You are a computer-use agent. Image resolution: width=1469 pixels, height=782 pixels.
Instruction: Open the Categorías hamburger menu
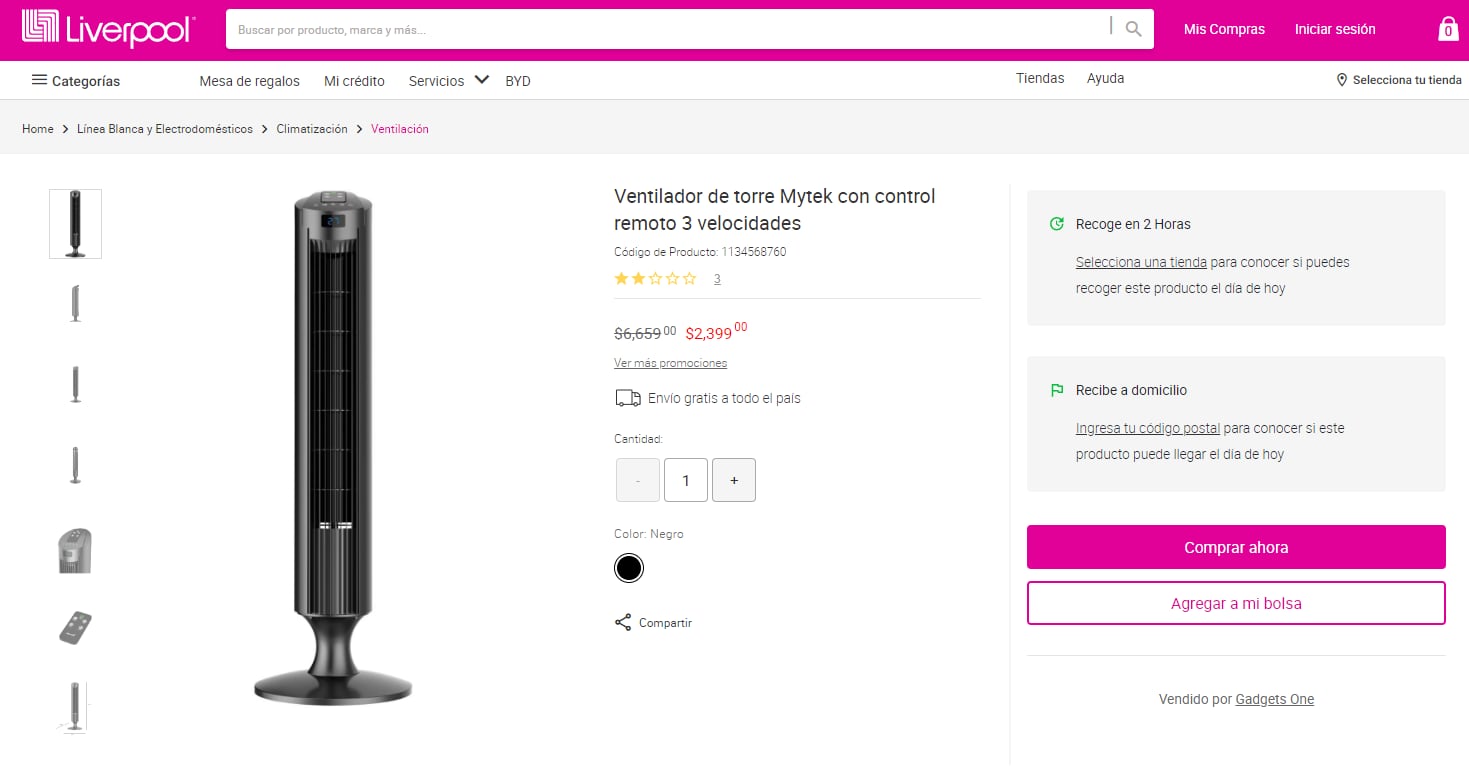tap(38, 80)
